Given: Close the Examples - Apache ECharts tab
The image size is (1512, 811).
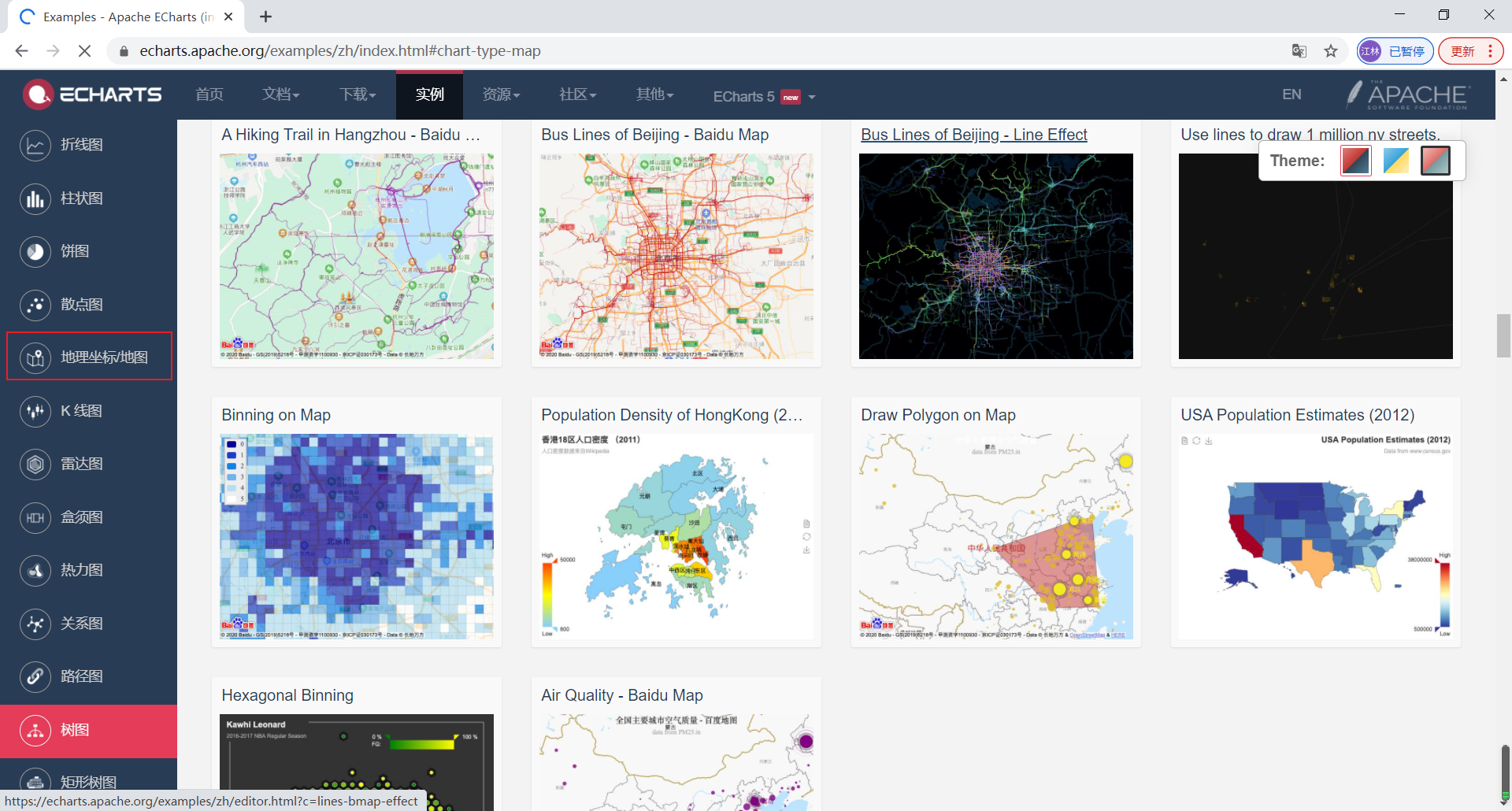Looking at the screenshot, I should [228, 17].
